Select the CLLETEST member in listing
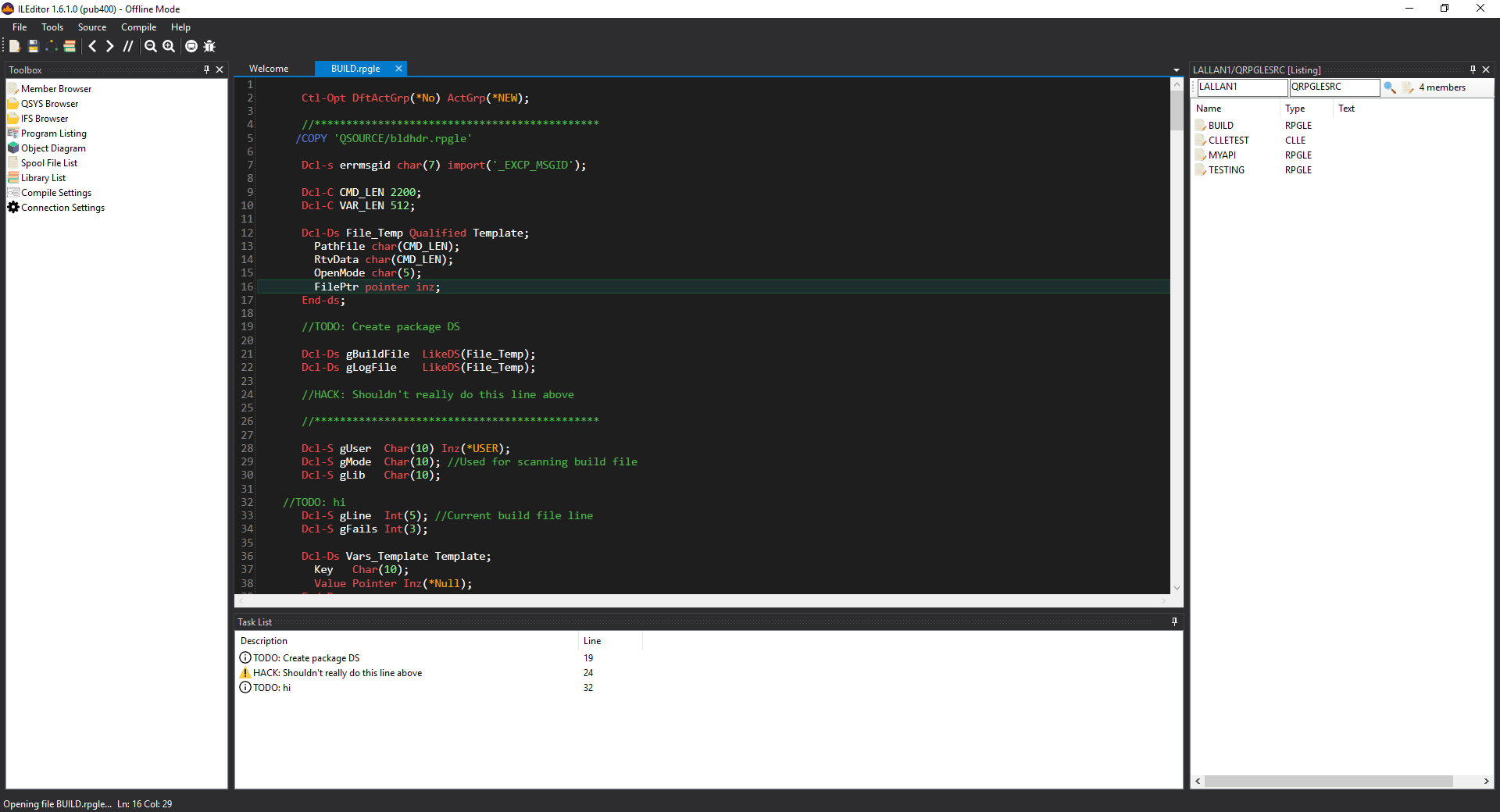1500x812 pixels. click(x=1228, y=141)
